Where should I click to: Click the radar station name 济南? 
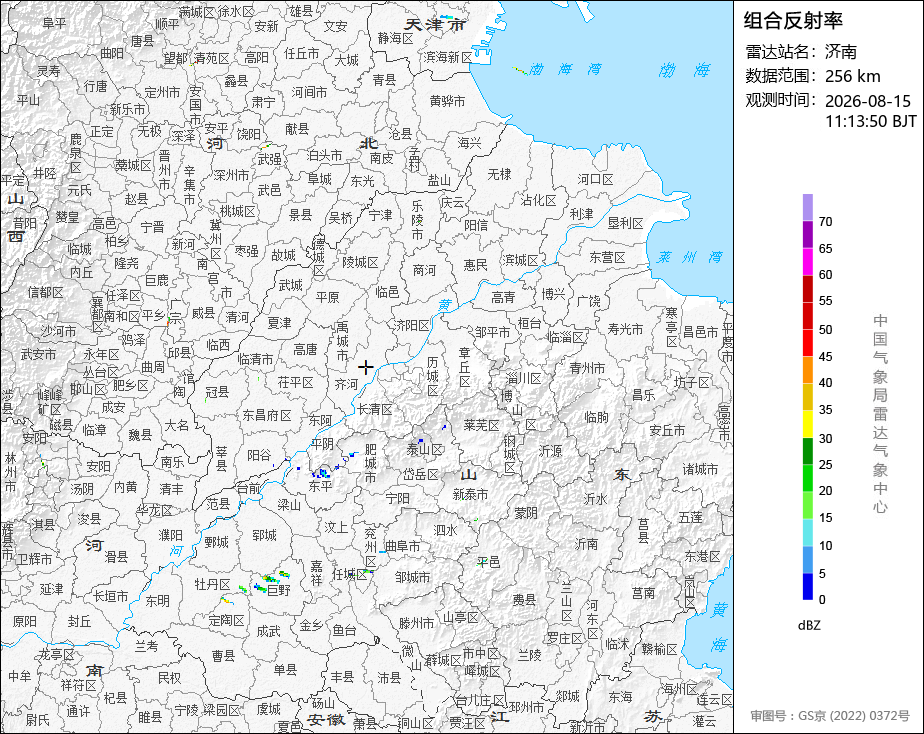840,51
